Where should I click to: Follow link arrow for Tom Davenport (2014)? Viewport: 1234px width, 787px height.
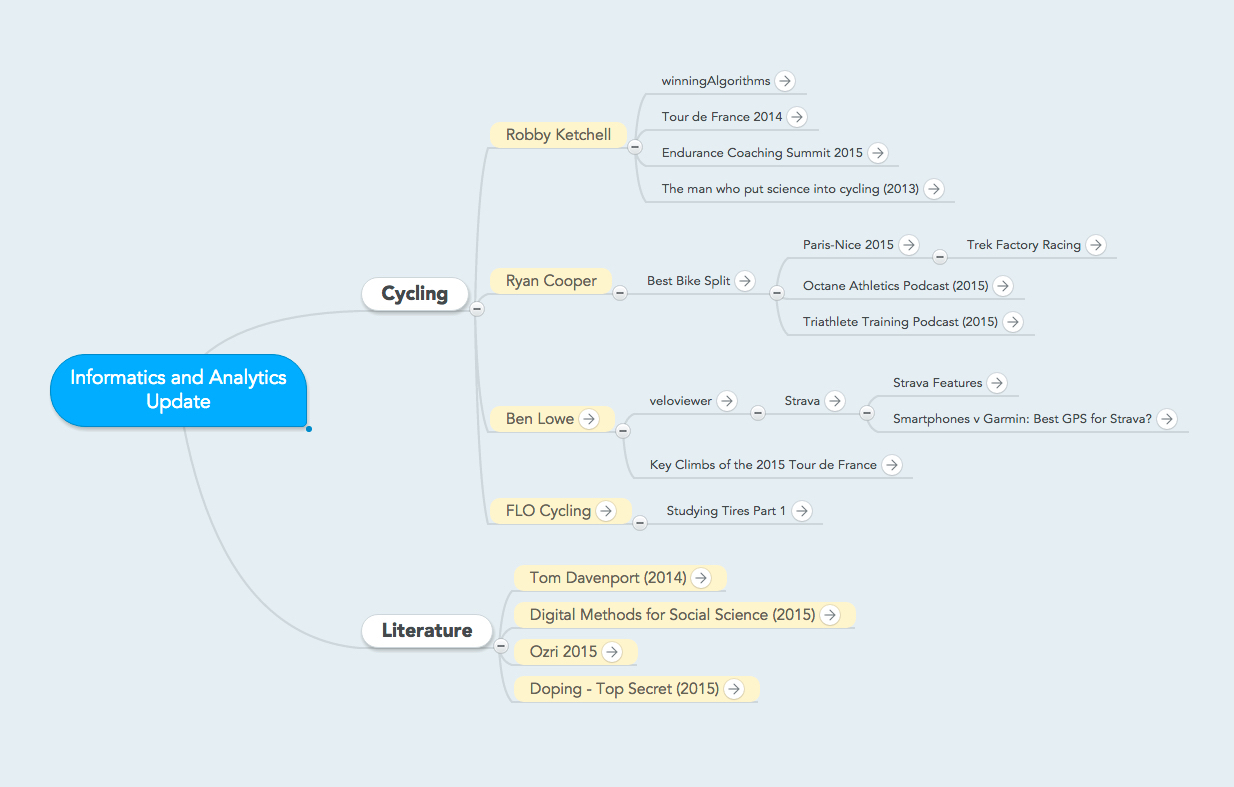[x=702, y=578]
